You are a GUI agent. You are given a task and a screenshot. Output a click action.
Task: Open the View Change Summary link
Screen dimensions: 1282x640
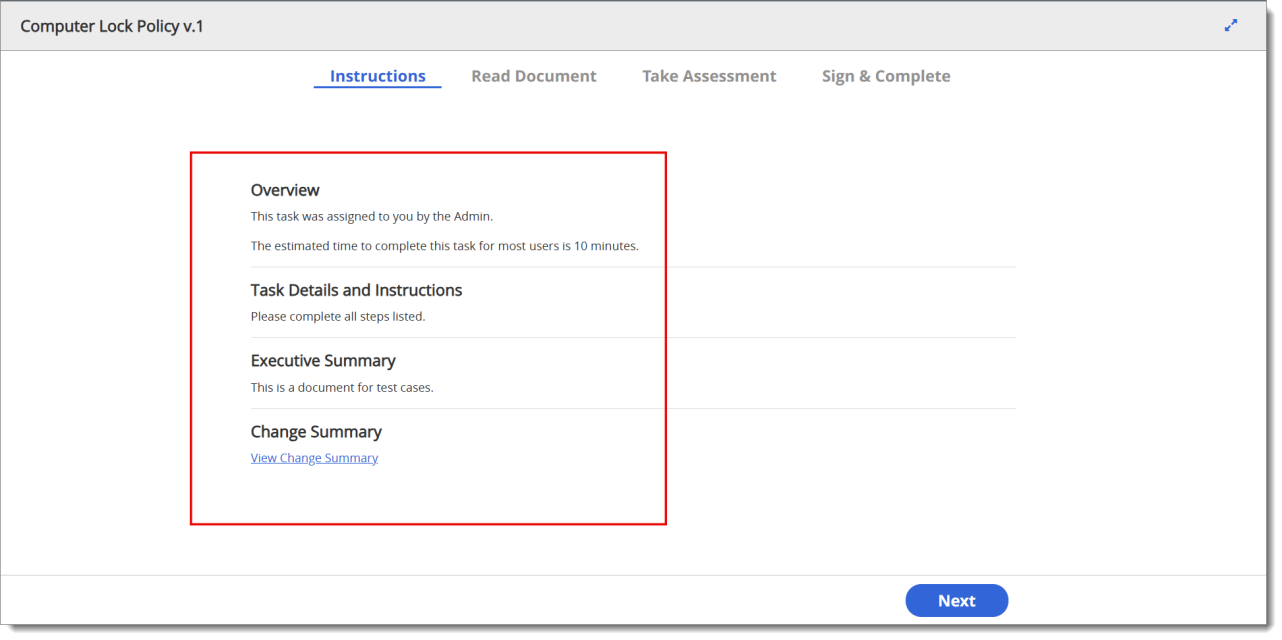click(314, 458)
